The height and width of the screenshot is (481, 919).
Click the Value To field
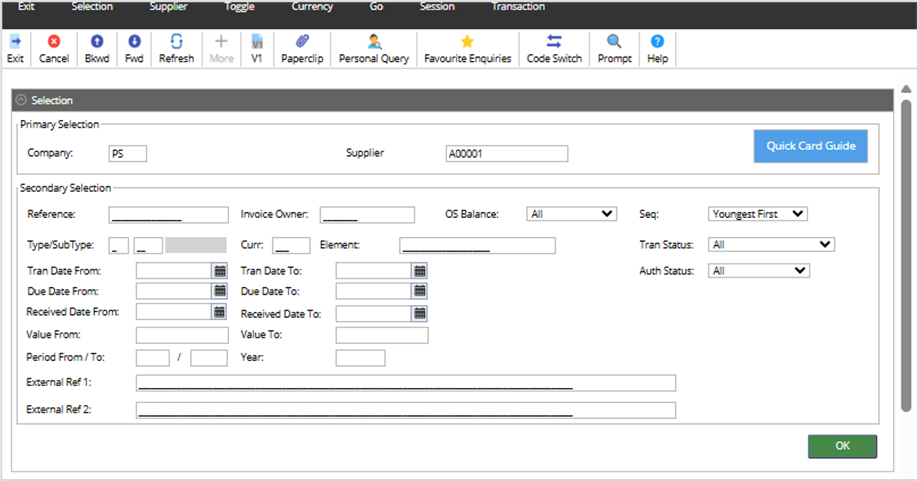(382, 335)
